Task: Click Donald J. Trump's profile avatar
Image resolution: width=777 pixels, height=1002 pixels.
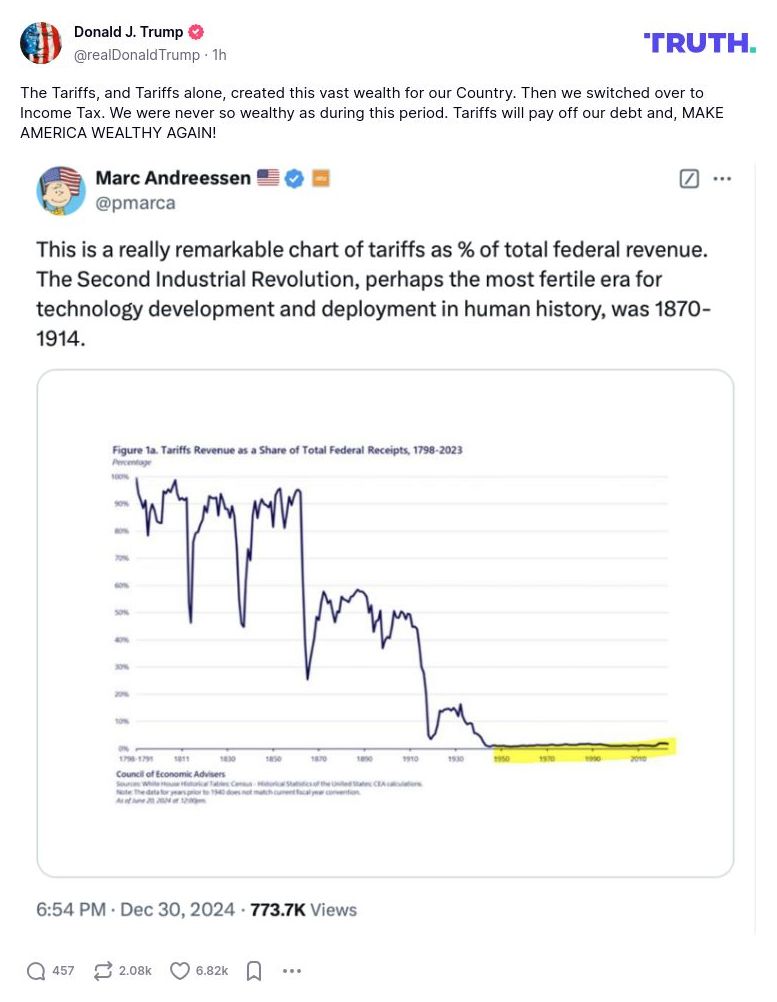Action: click(x=41, y=43)
